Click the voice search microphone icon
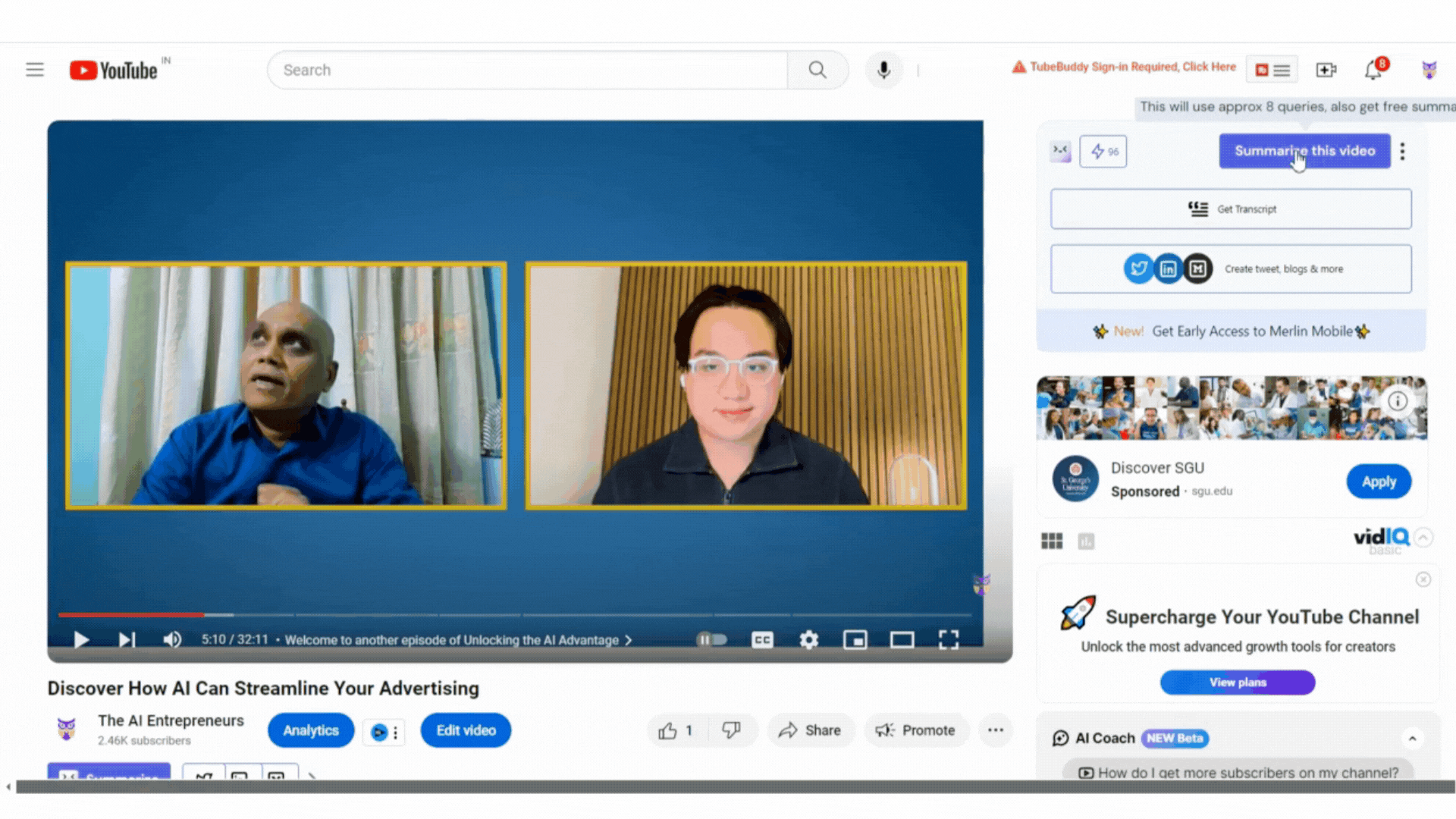Image resolution: width=1456 pixels, height=819 pixels. pyautogui.click(x=883, y=70)
